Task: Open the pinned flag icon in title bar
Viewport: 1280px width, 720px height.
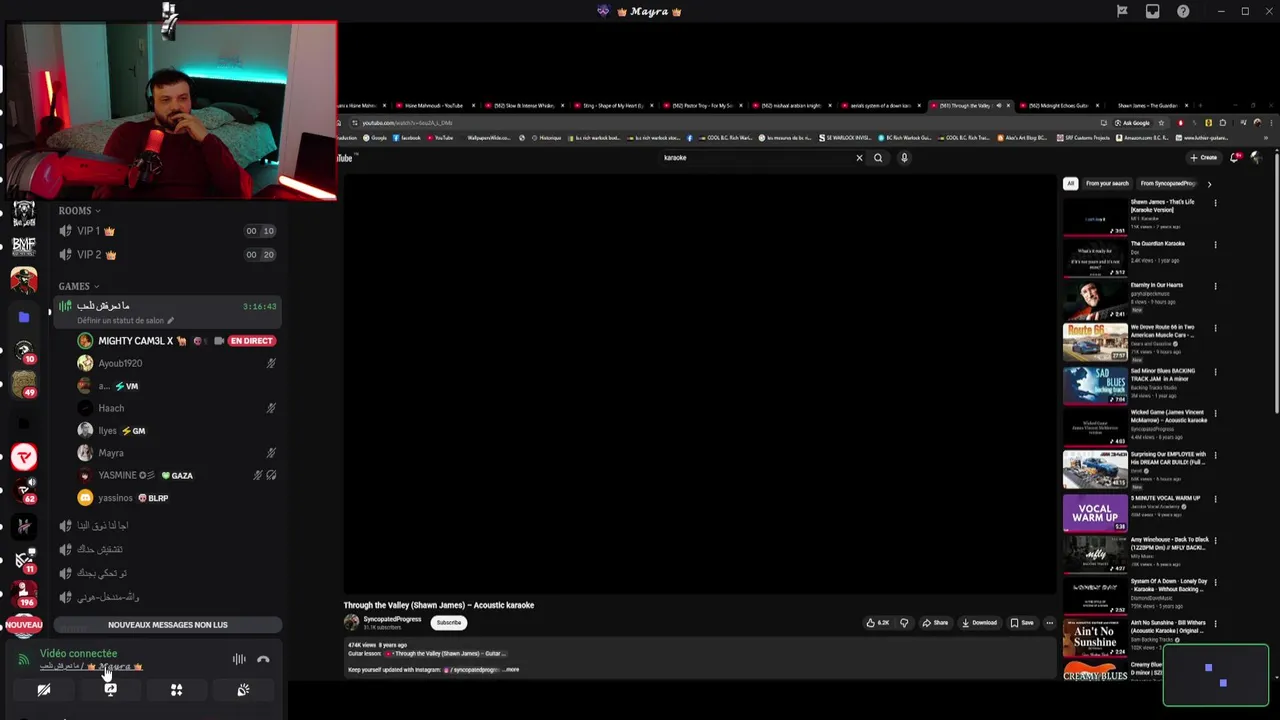Action: pos(1122,11)
